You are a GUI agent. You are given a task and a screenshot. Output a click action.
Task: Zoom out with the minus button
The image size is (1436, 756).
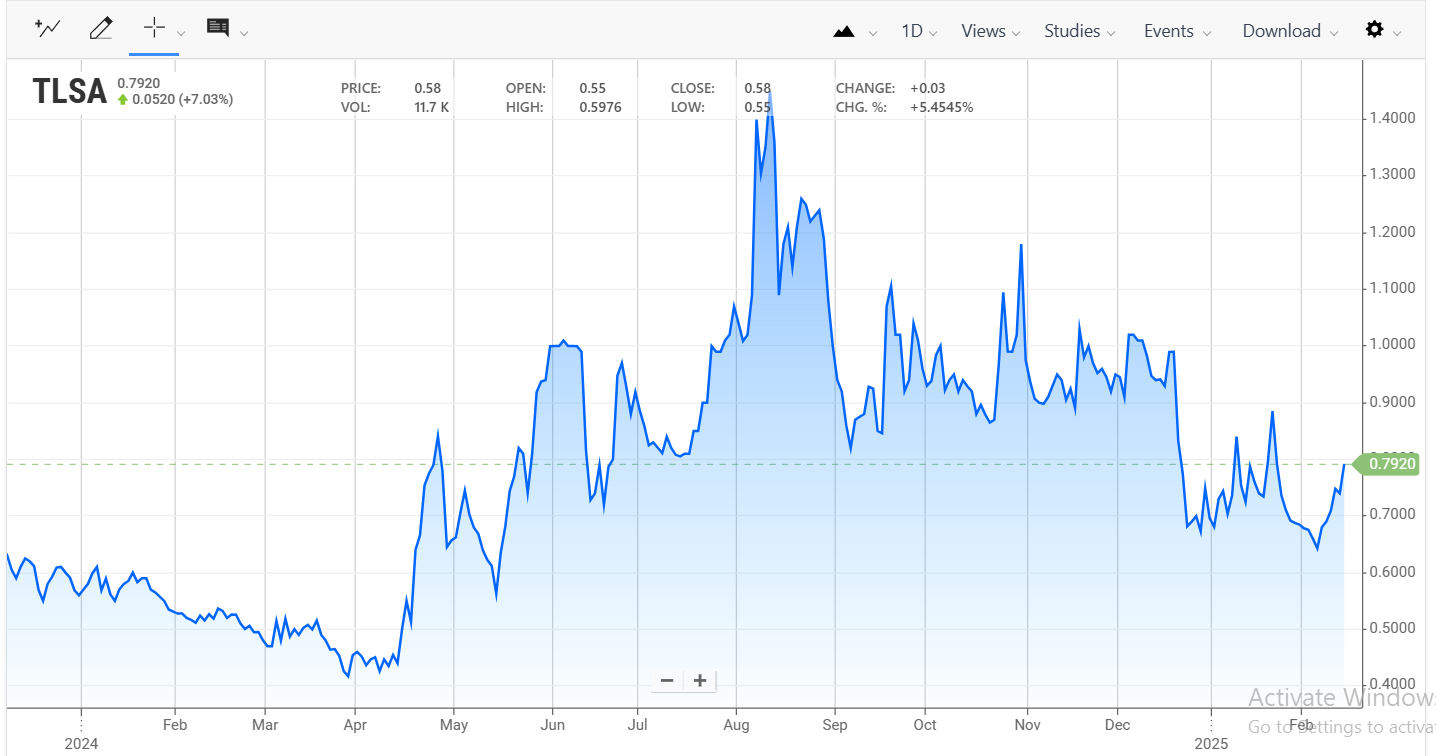(x=667, y=681)
